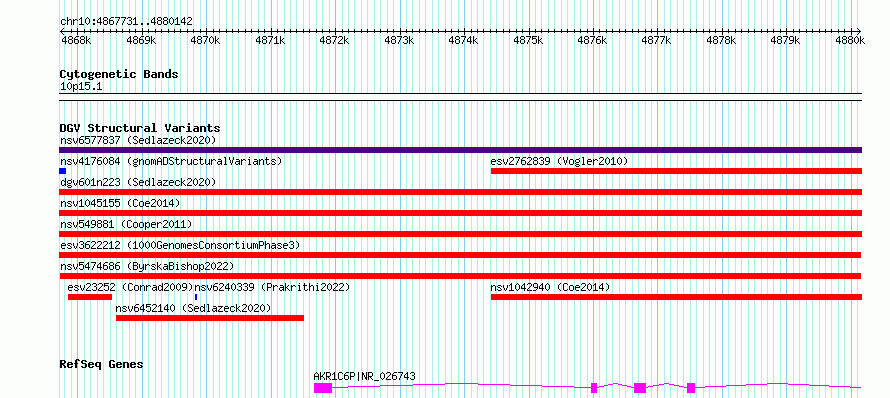890x398 pixels.
Task: Click the 4873k ruler tick label
Action: coord(398,40)
